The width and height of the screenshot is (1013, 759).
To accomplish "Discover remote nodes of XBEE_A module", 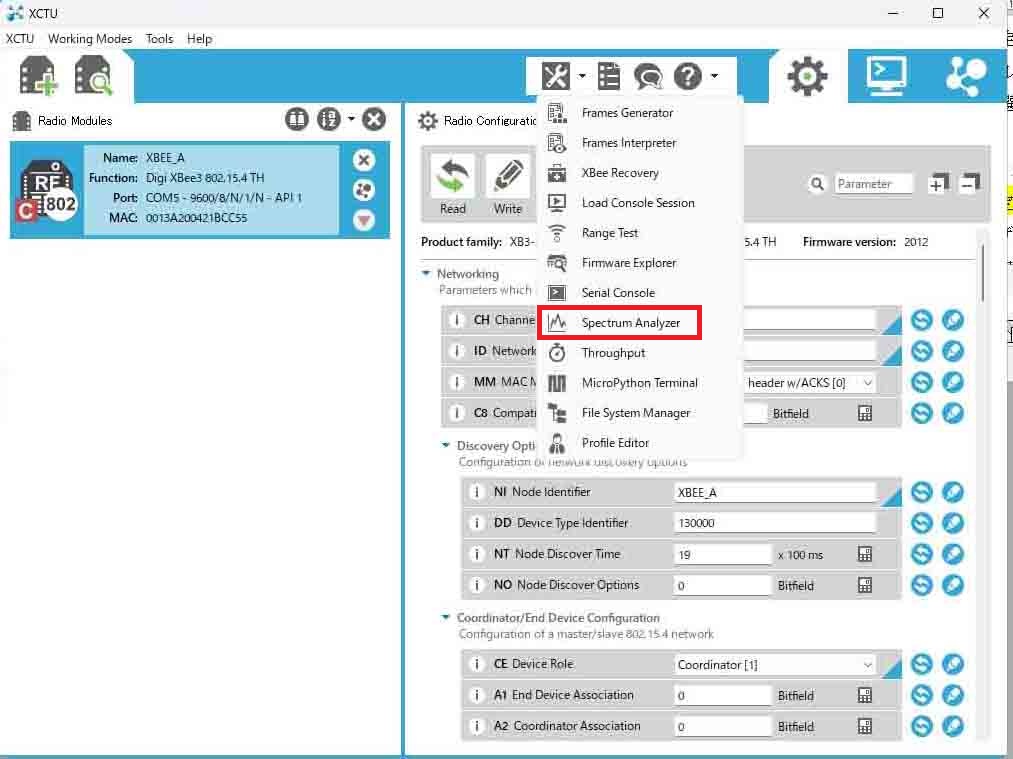I will (364, 191).
